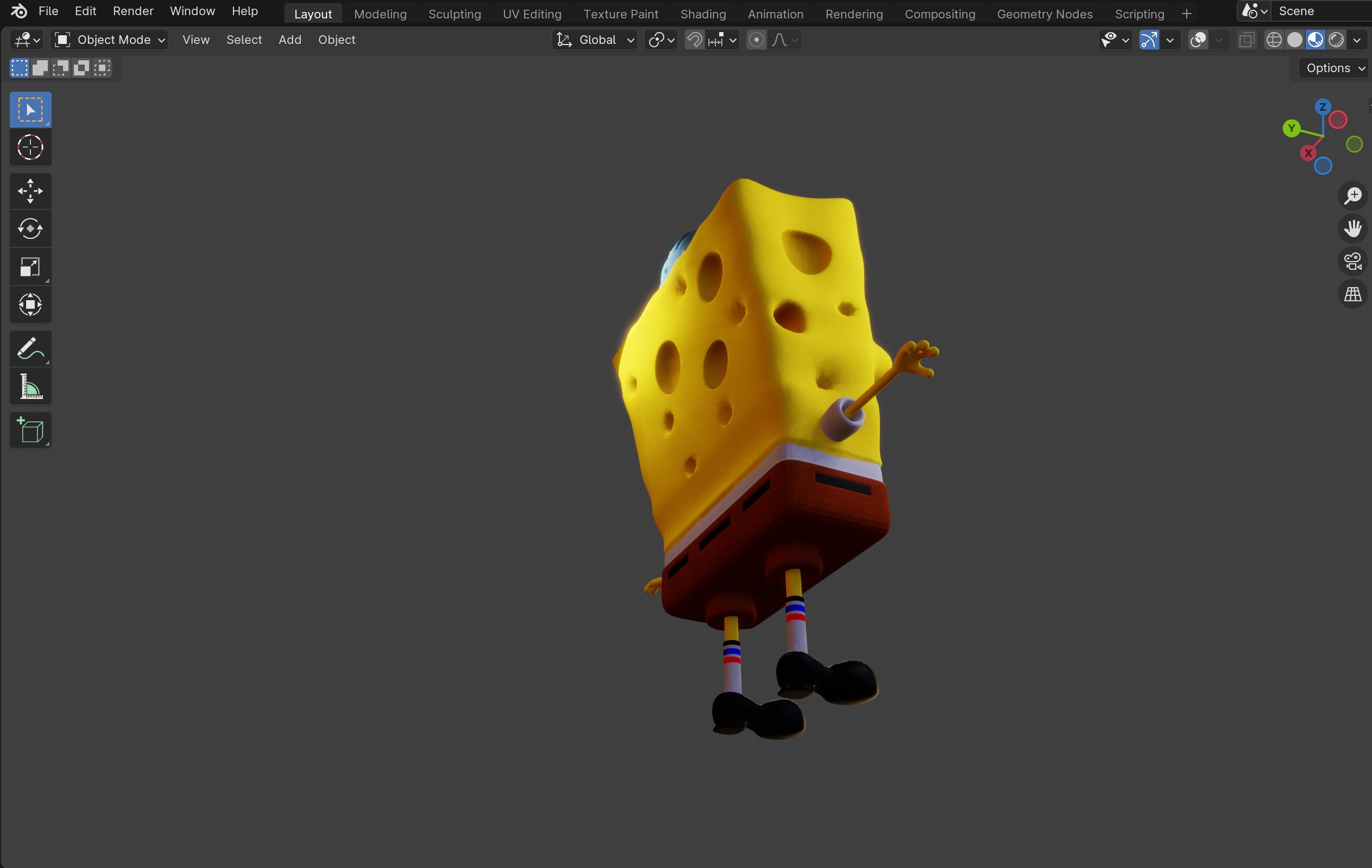Viewport: 1372px width, 868px height.
Task: Toggle viewport gizmos display
Action: (x=1149, y=40)
